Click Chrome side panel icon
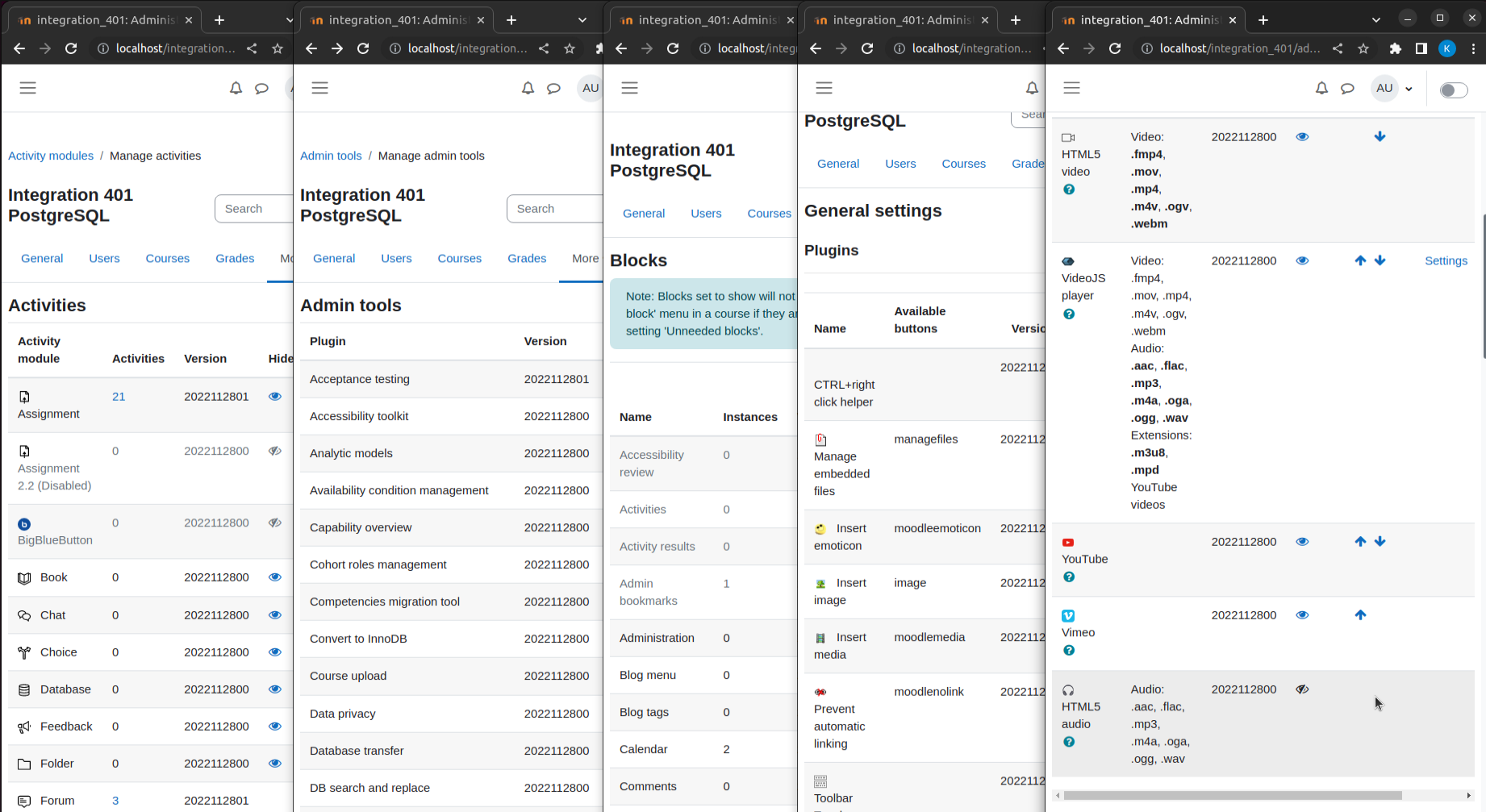The width and height of the screenshot is (1486, 812). pos(1421,48)
